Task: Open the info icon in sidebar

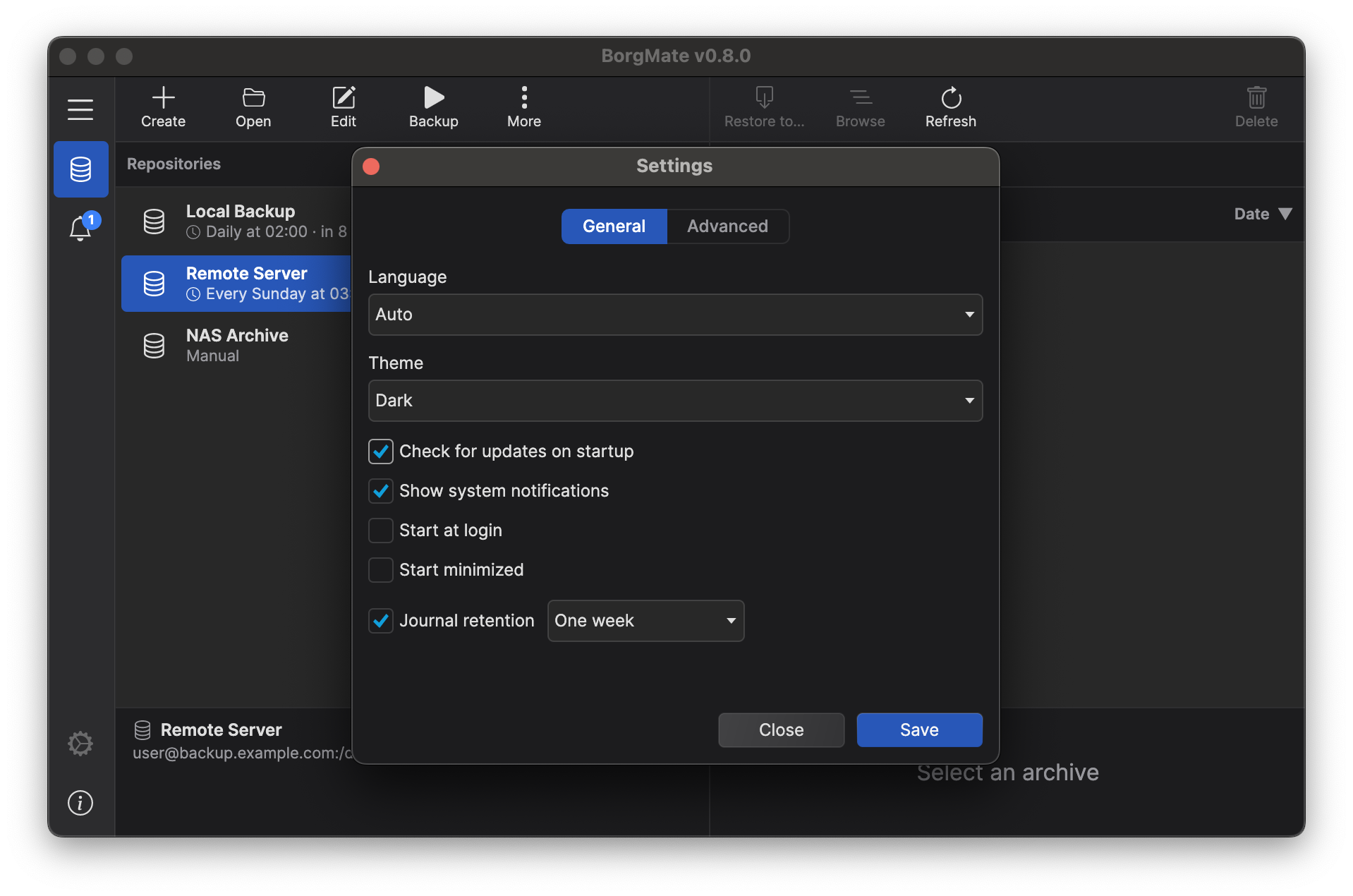Action: pyautogui.click(x=80, y=803)
